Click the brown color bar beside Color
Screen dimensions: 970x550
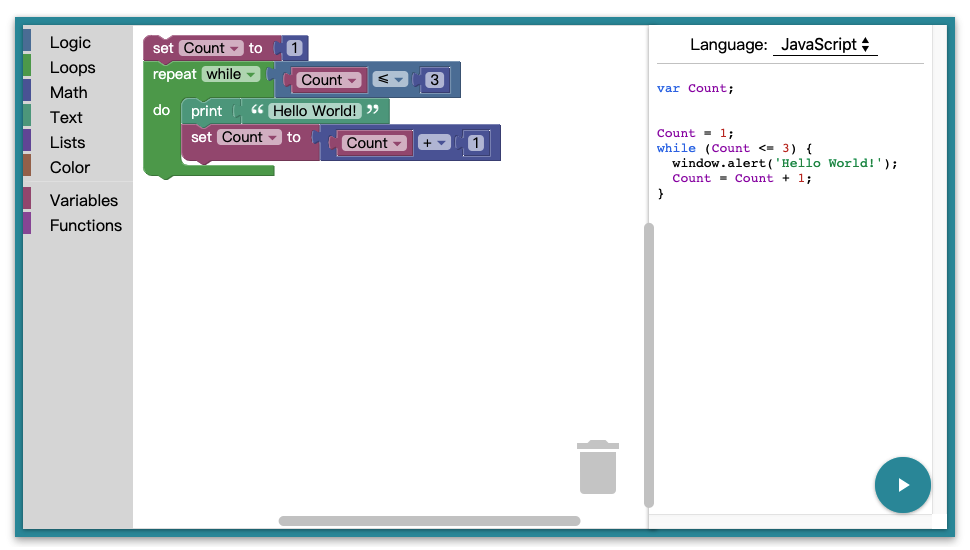pos(27,165)
